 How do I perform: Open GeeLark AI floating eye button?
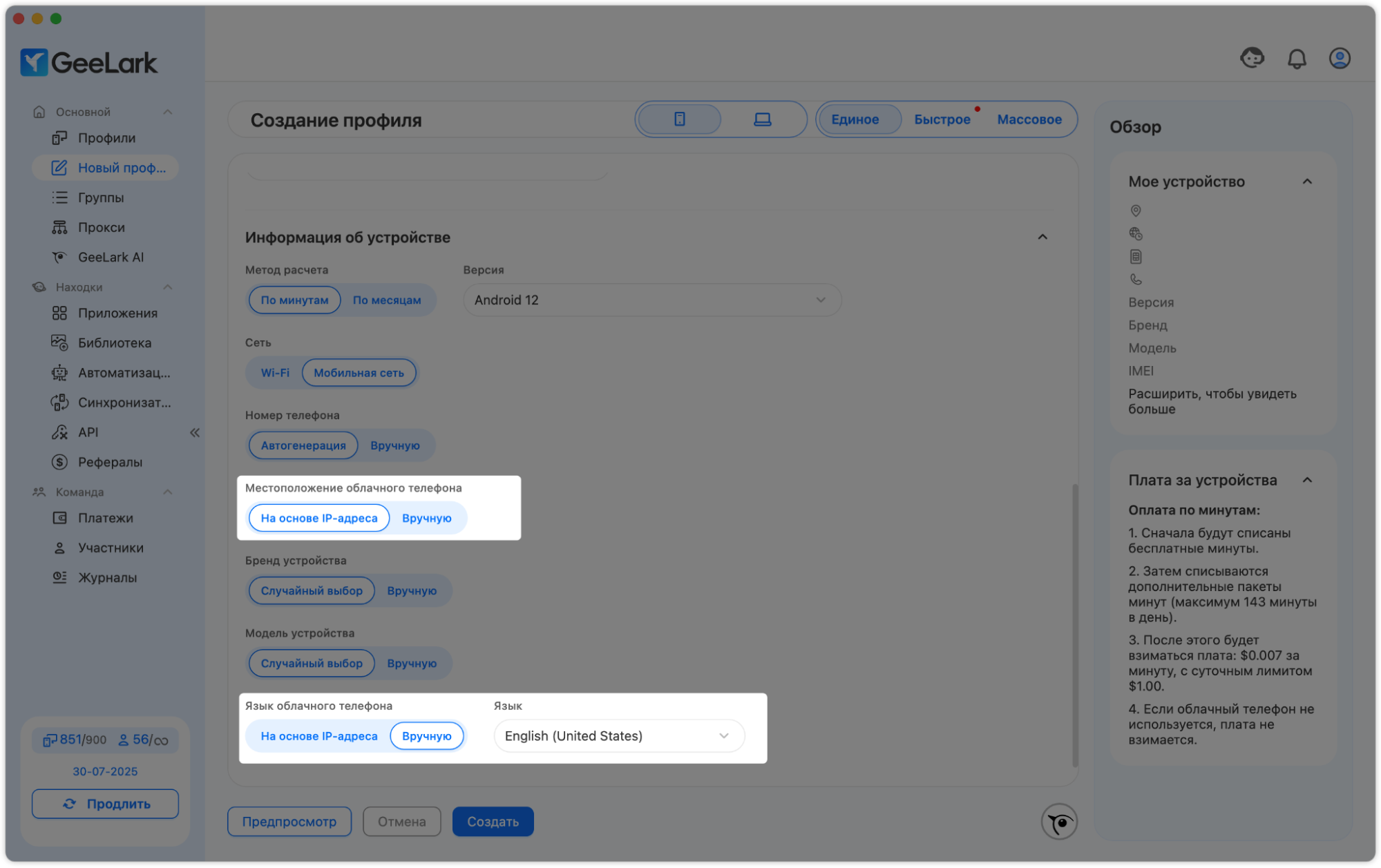pos(1058,822)
